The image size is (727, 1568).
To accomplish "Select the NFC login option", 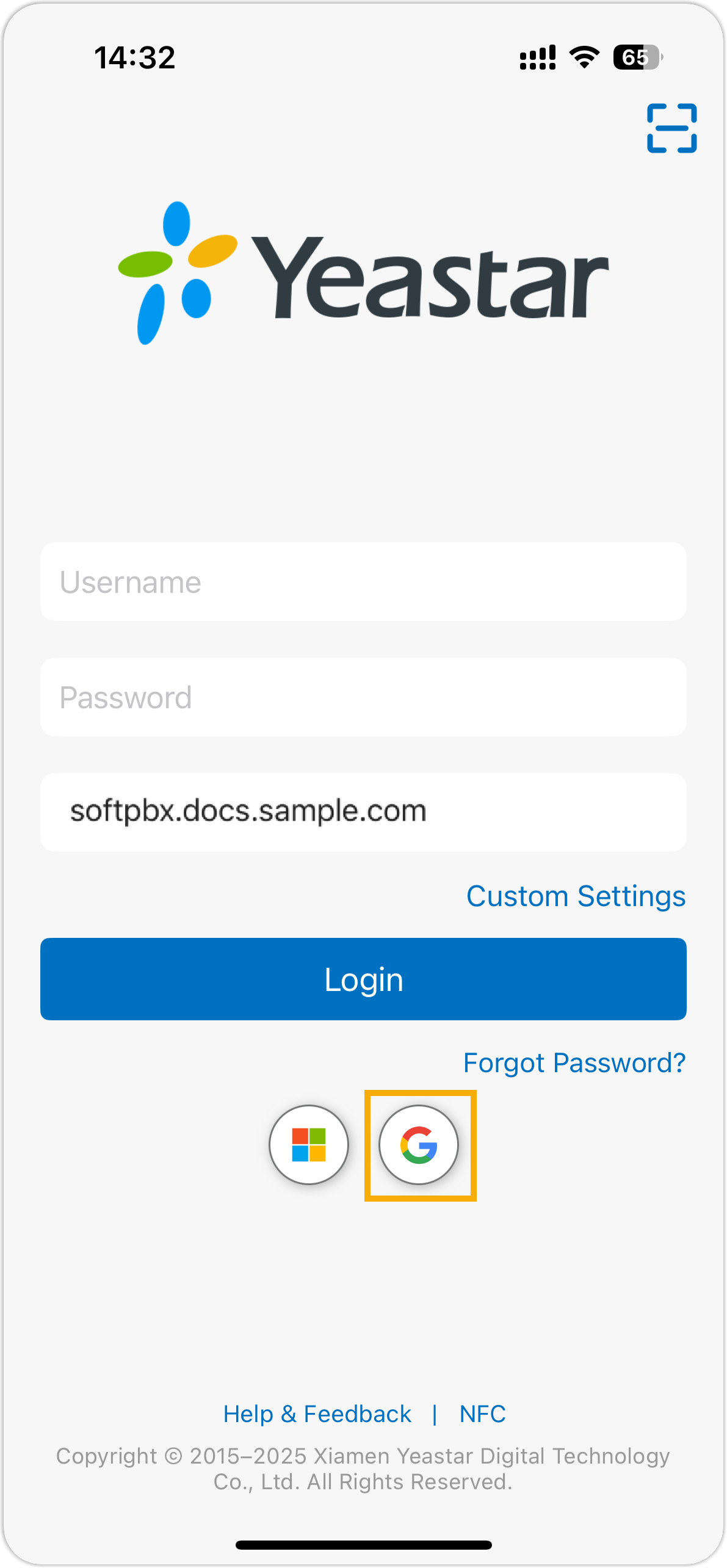I will (x=482, y=1414).
